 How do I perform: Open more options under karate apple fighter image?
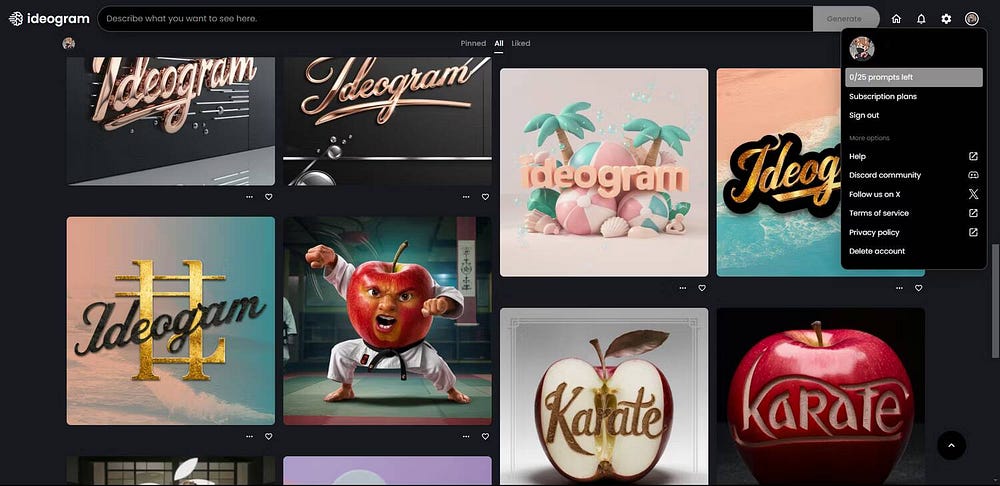tap(466, 437)
